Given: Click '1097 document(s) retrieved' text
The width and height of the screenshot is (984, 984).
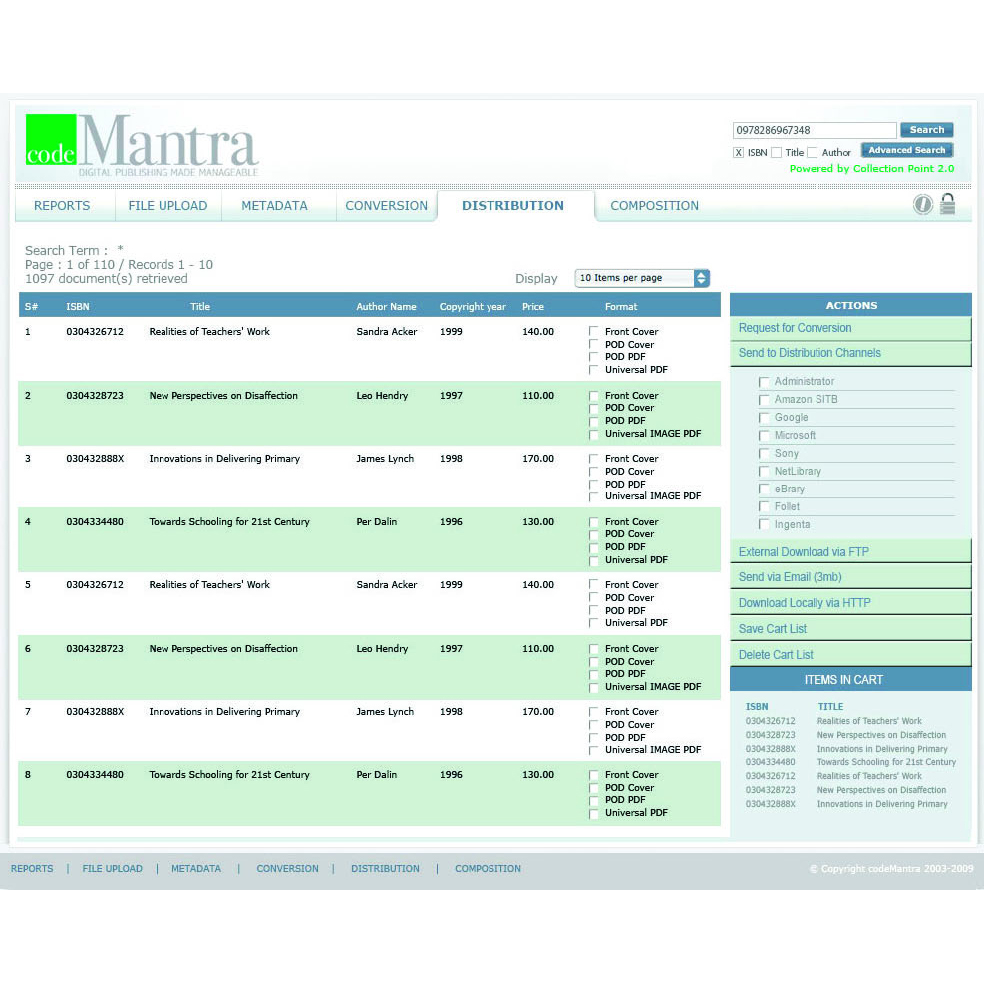Looking at the screenshot, I should tap(106, 279).
